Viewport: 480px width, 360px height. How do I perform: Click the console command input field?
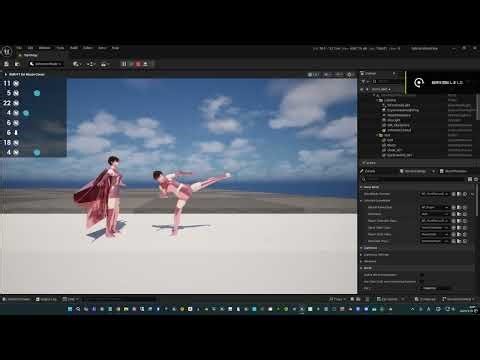(x=120, y=299)
